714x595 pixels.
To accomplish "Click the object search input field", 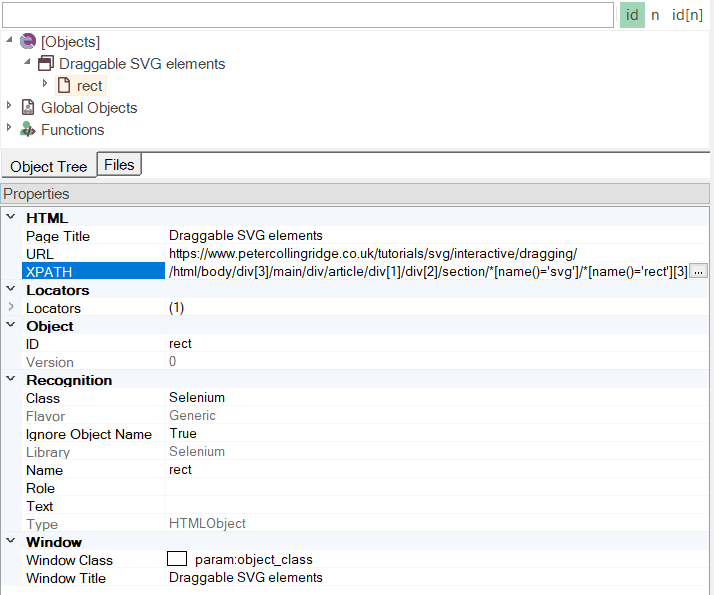I will [307, 15].
